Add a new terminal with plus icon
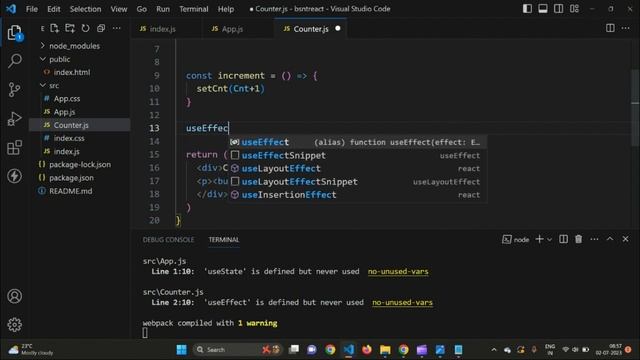Screen dimensions: 640x360 point(539,239)
